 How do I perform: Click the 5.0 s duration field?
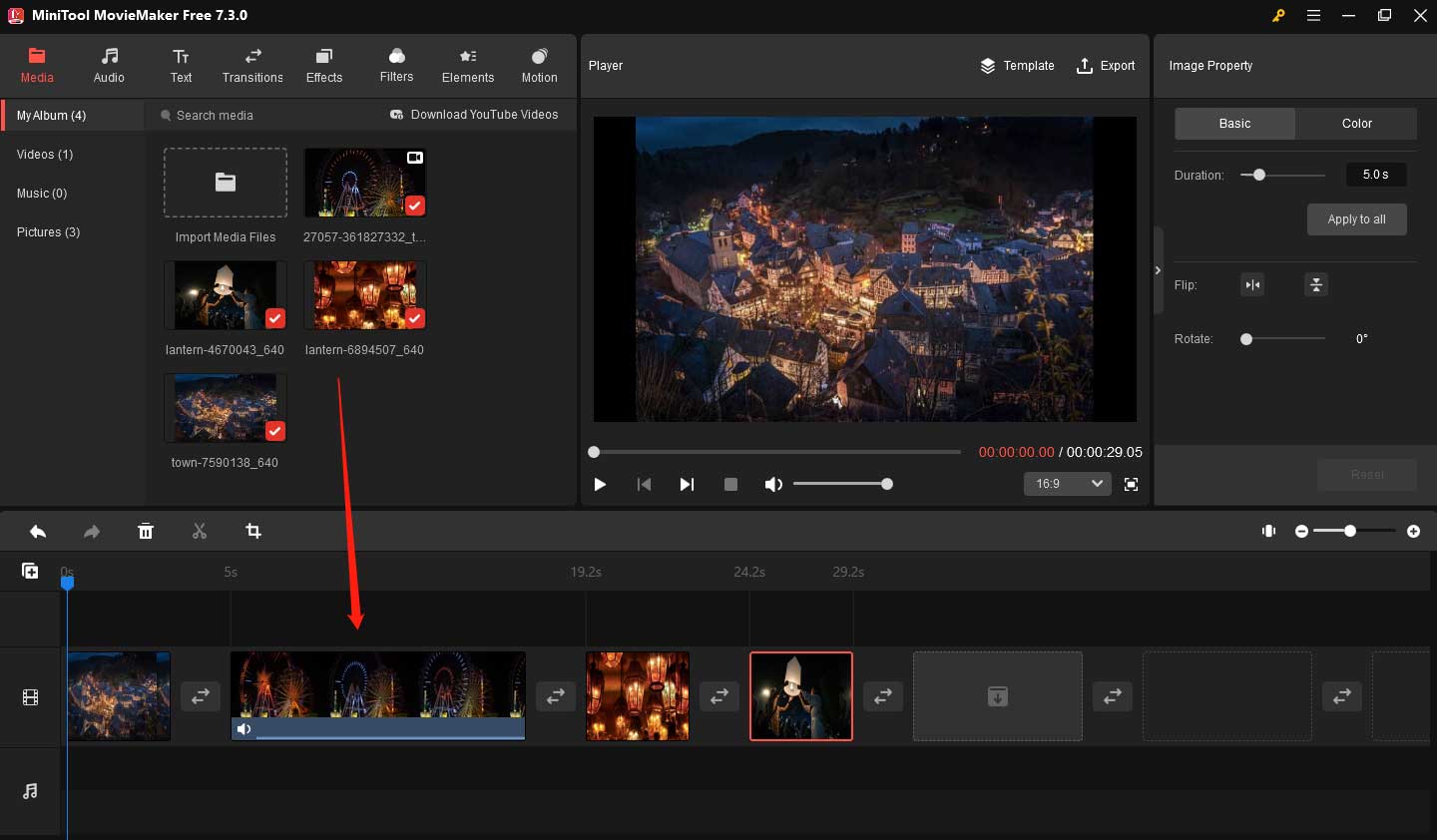point(1376,175)
